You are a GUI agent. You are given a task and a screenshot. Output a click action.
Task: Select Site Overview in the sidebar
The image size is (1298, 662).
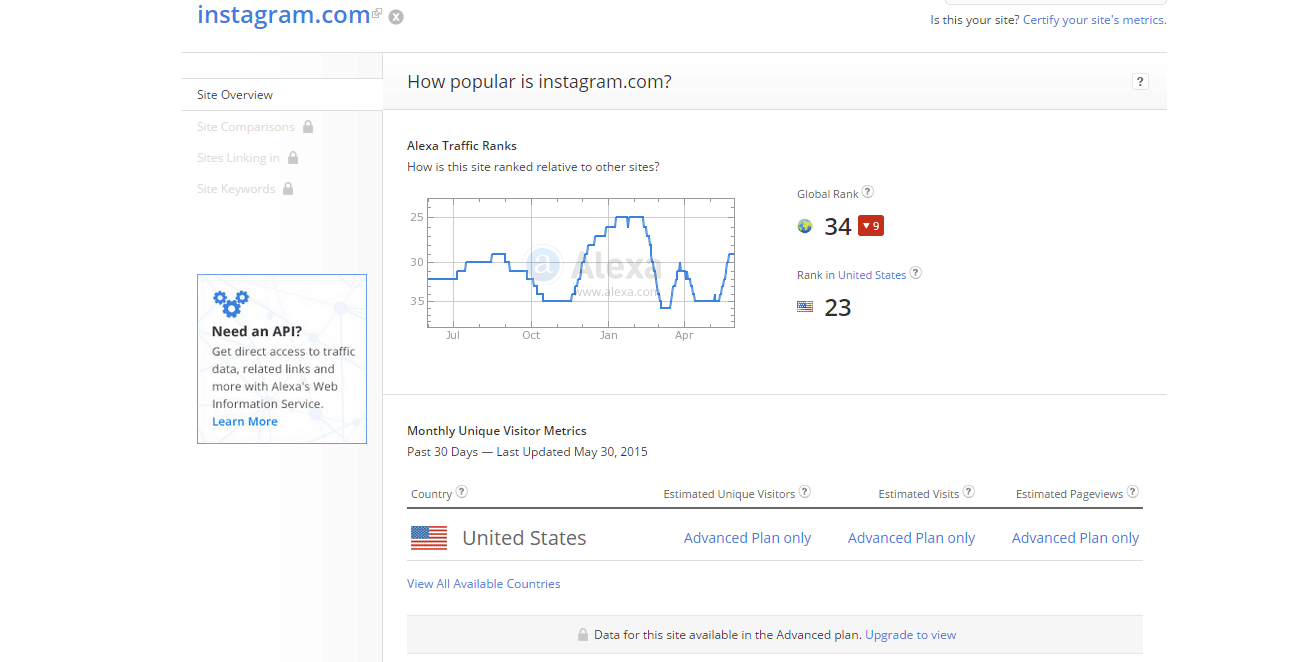[282, 95]
